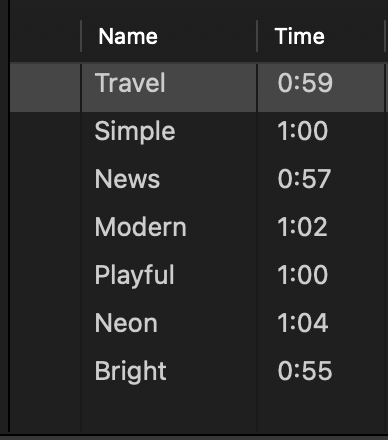The height and width of the screenshot is (440, 388).
Task: Sort list by Name column header
Action: (128, 36)
